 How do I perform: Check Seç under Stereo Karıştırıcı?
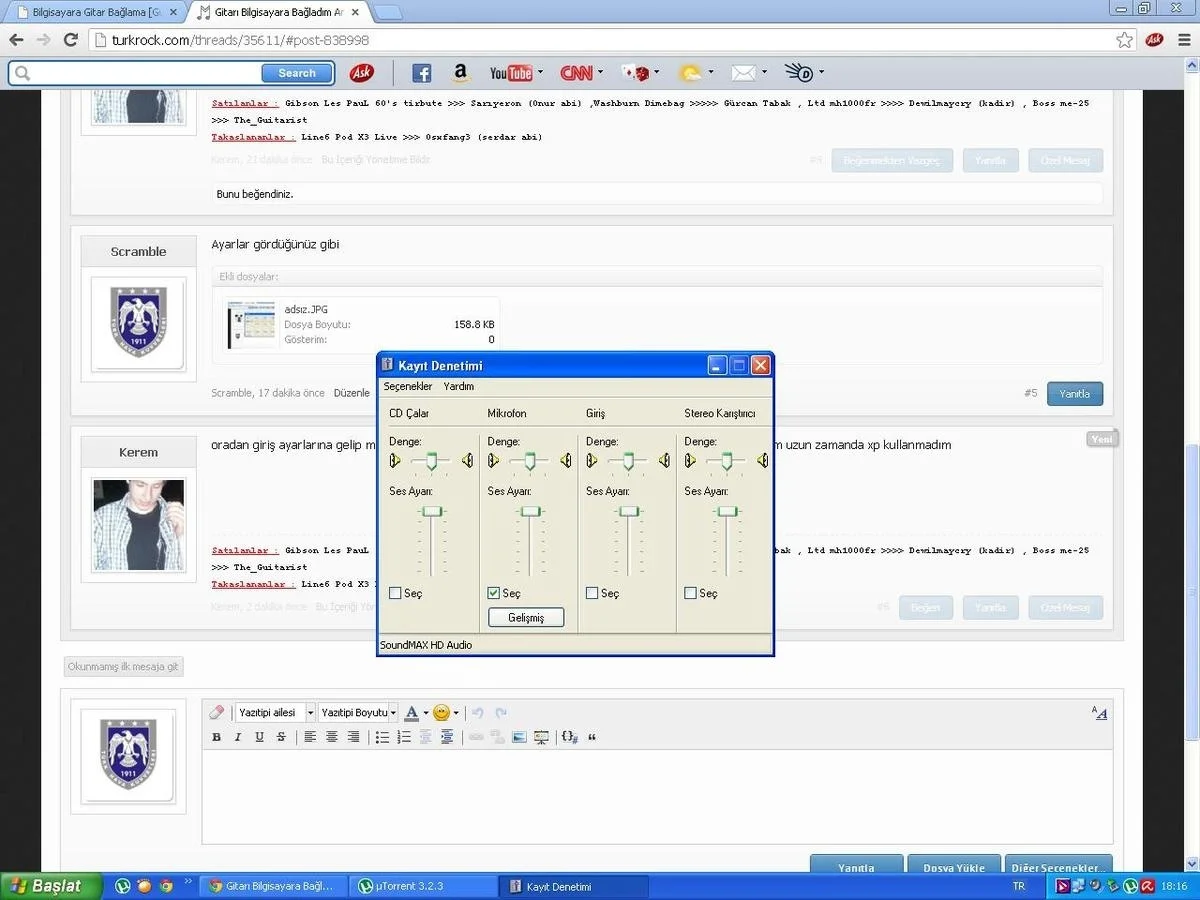(691, 593)
